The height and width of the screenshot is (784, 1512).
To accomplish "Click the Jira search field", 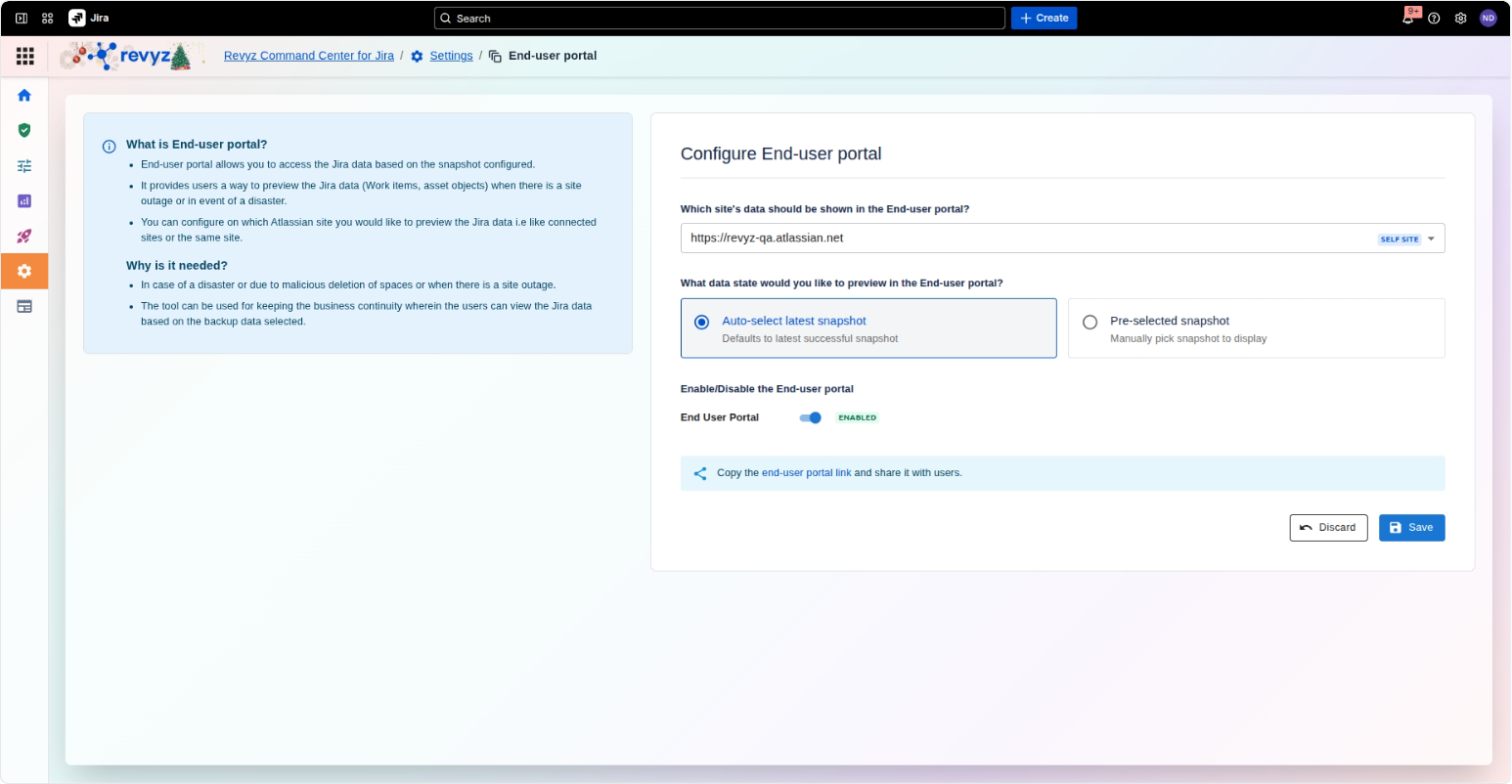I will coord(719,18).
